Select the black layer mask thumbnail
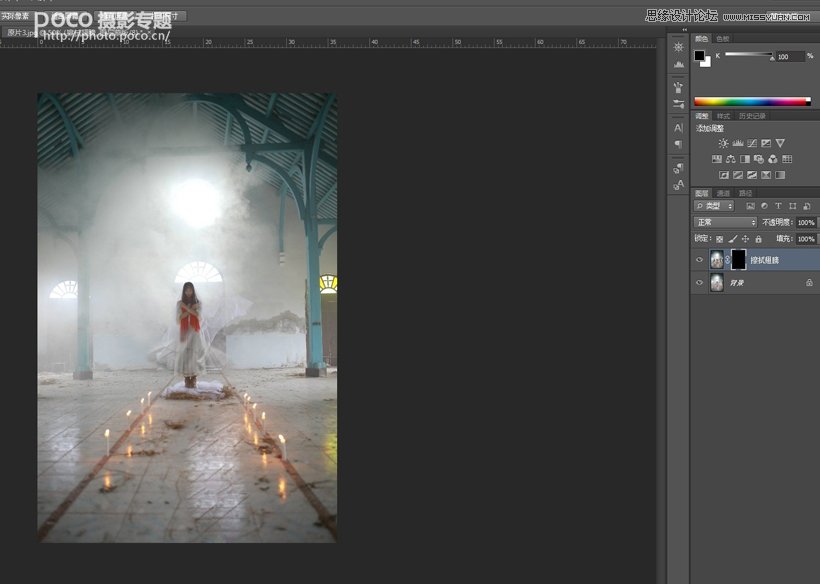The height and width of the screenshot is (584, 820). click(x=738, y=259)
